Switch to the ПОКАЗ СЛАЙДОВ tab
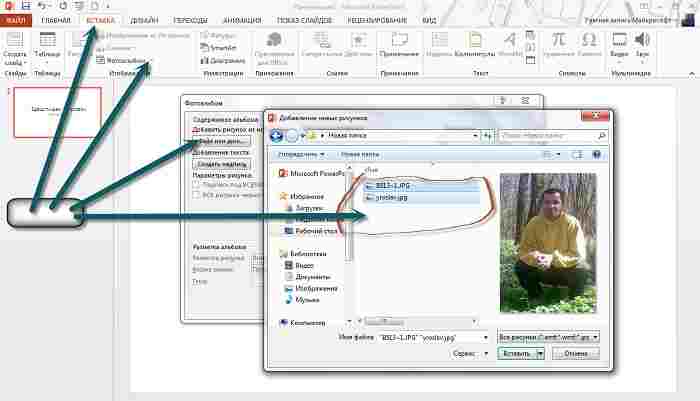700x401 pixels. pyautogui.click(x=304, y=21)
